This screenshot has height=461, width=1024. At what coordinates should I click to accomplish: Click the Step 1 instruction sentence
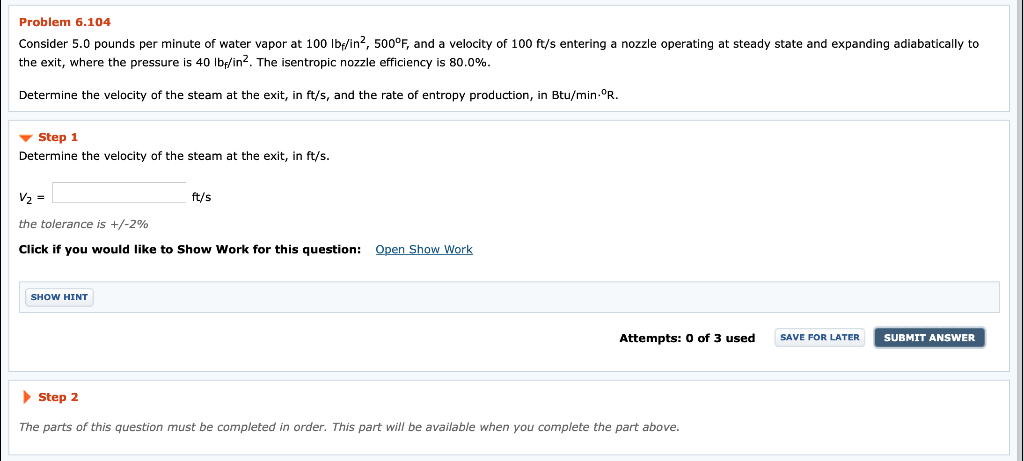[174, 156]
